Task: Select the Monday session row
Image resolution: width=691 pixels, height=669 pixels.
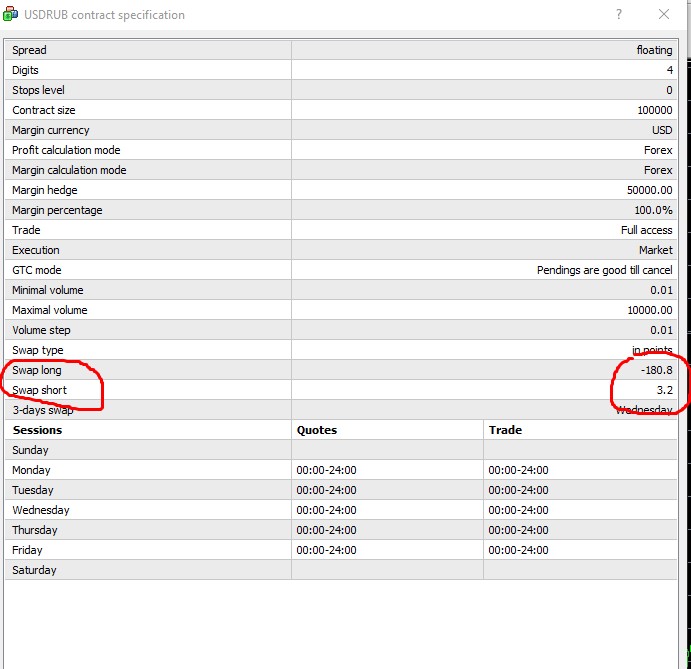Action: click(x=31, y=470)
